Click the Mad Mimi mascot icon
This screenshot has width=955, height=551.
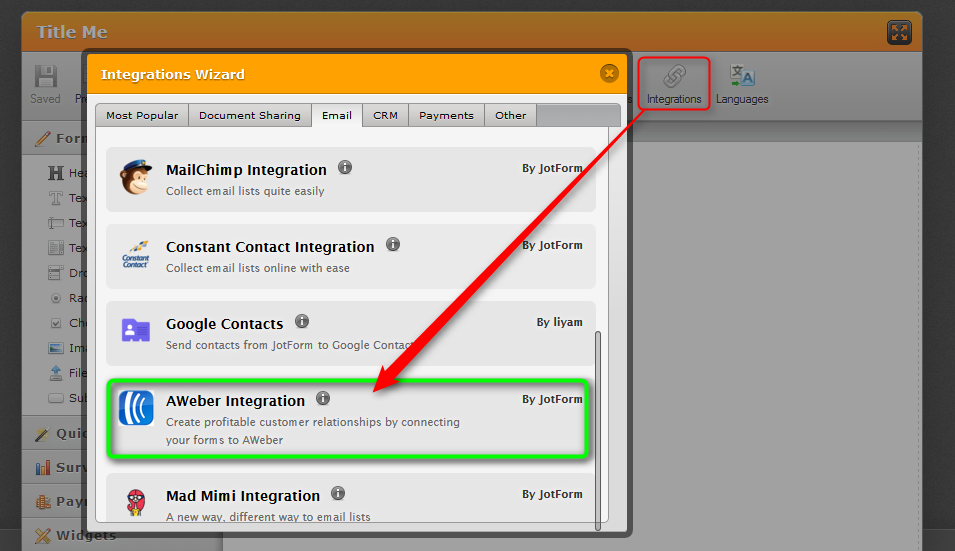click(x=136, y=503)
